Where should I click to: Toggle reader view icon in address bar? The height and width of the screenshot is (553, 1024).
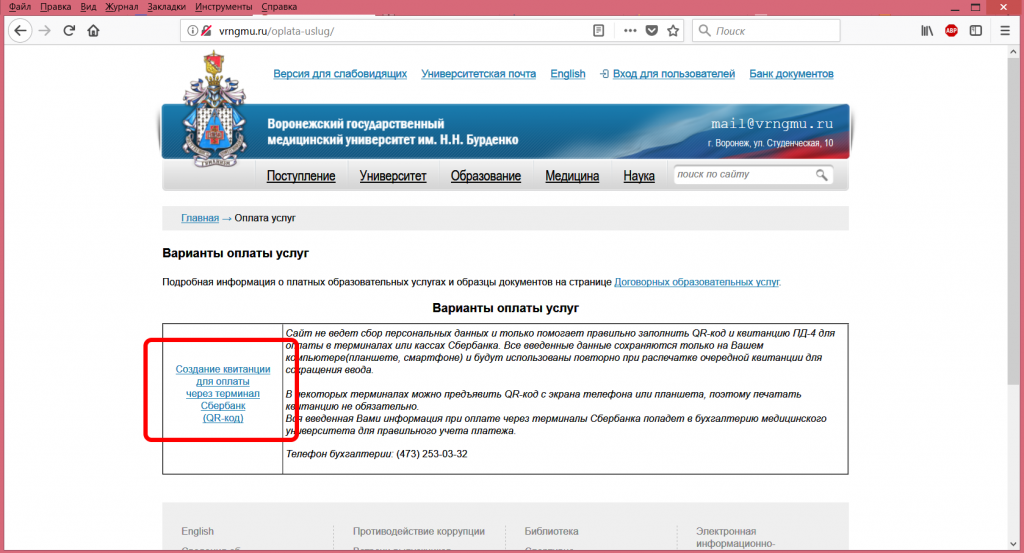[x=598, y=31]
